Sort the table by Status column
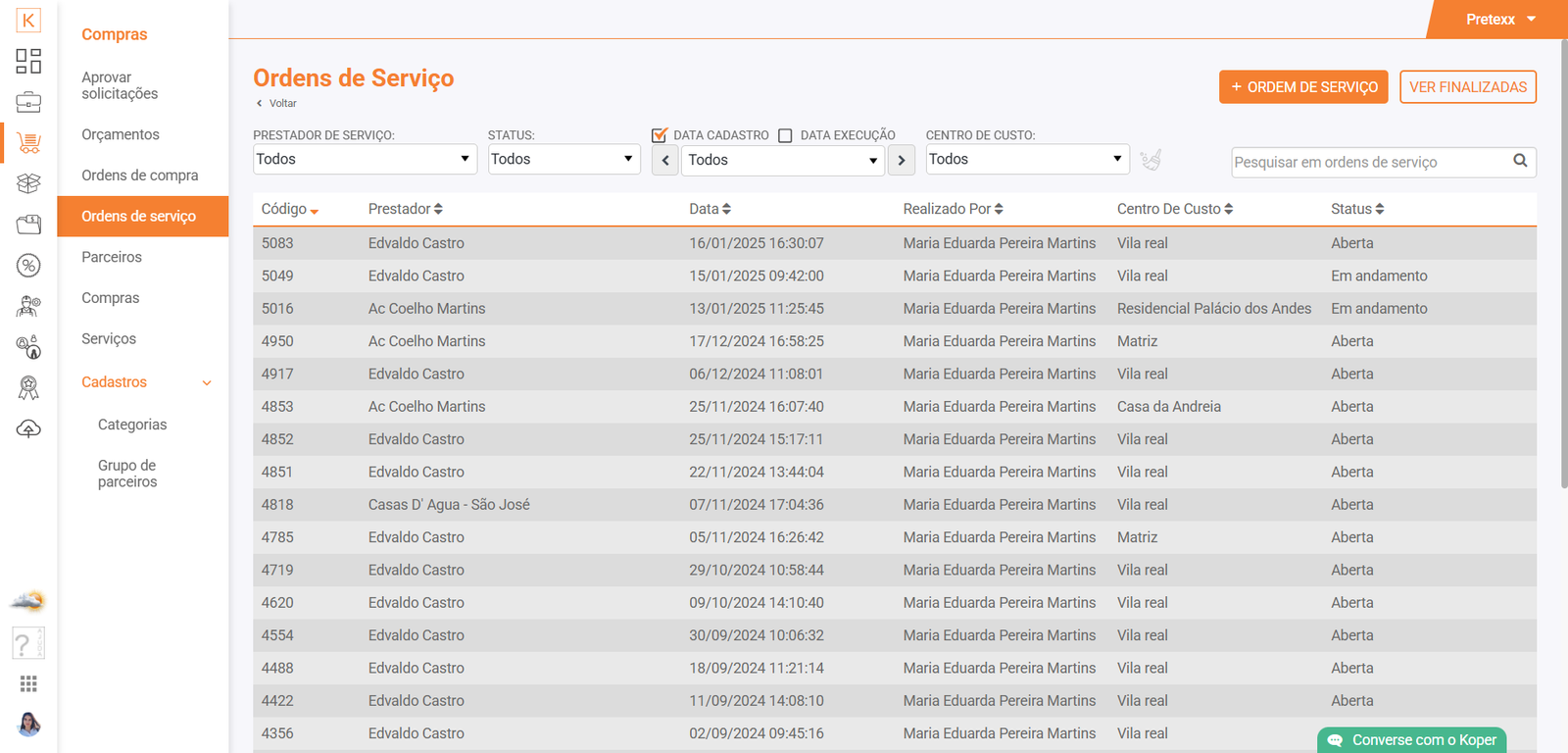Screen dimensions: 1568x753 (1356, 209)
